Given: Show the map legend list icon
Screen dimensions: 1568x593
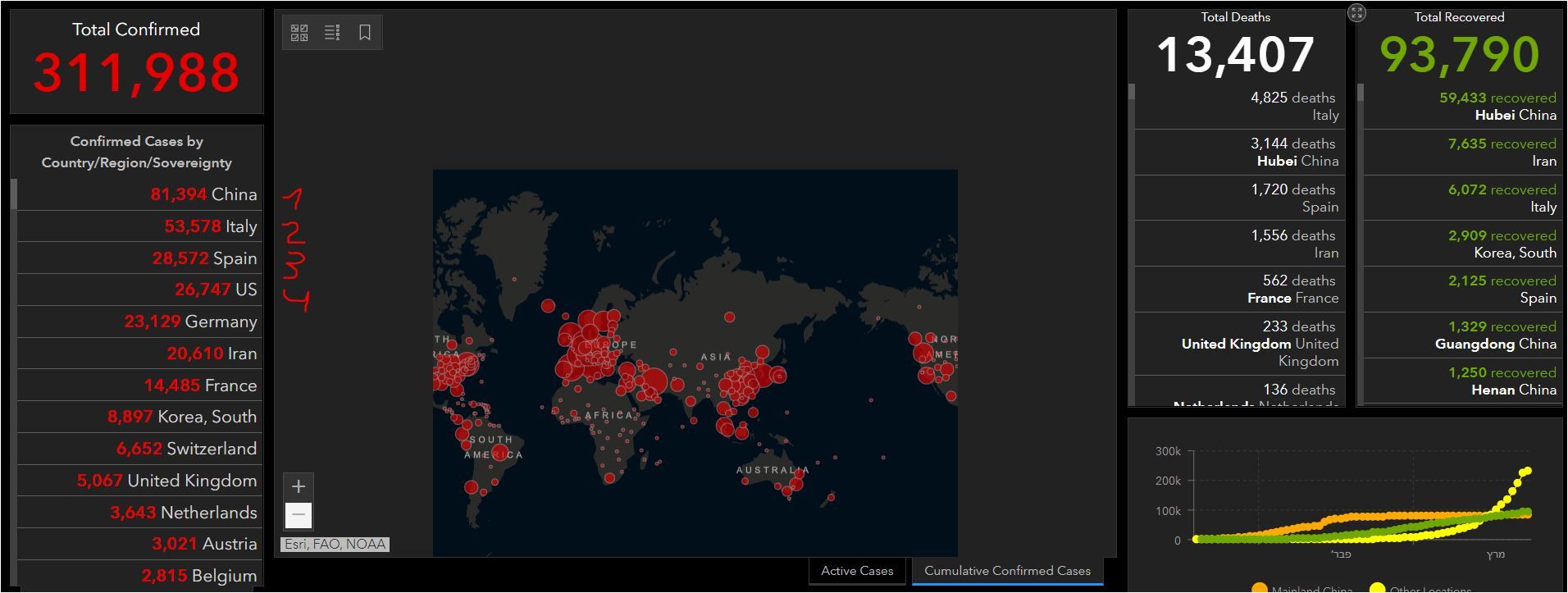Looking at the screenshot, I should tap(332, 33).
